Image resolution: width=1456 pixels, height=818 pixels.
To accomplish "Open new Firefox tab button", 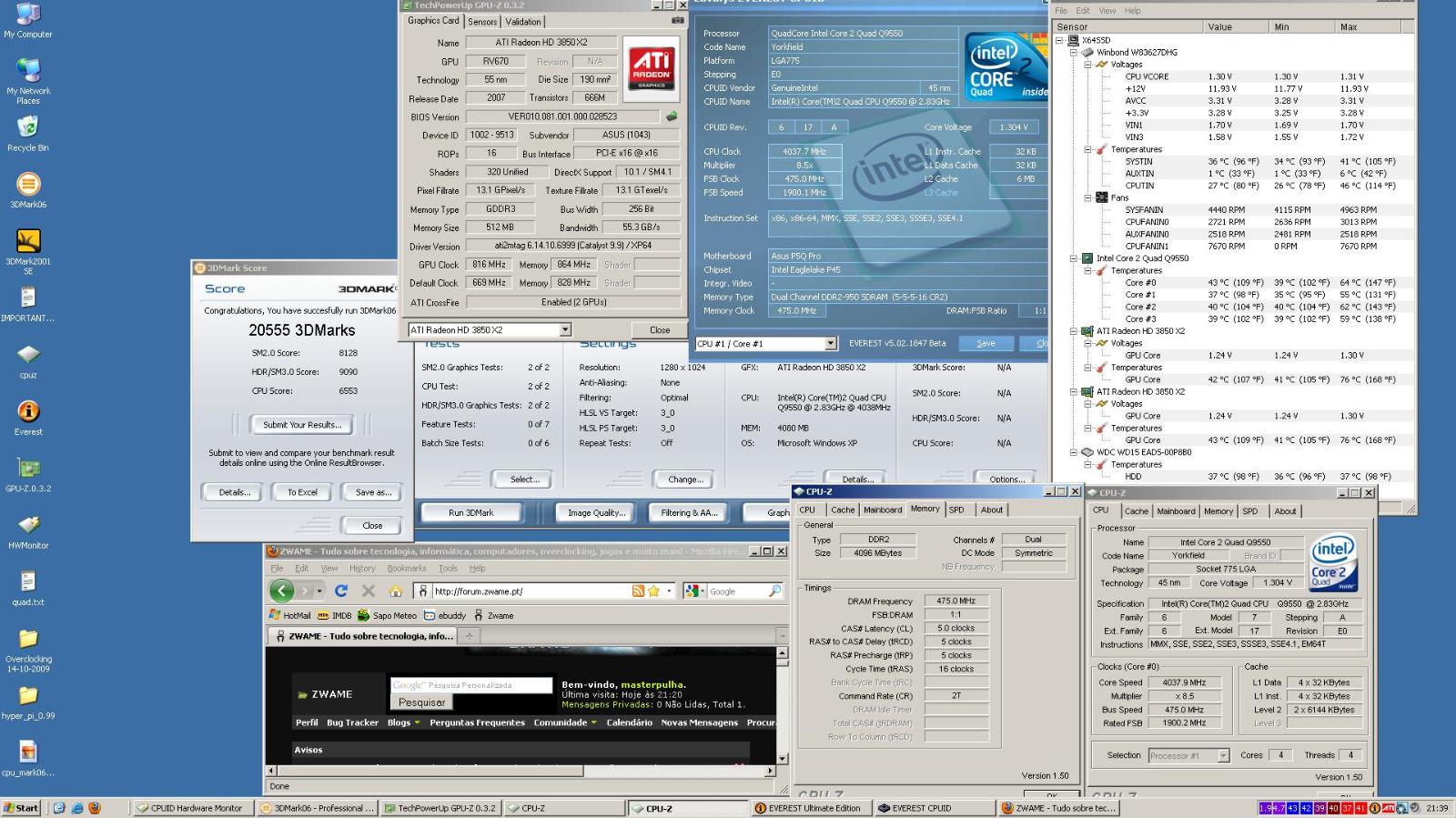I will pyautogui.click(x=469, y=636).
